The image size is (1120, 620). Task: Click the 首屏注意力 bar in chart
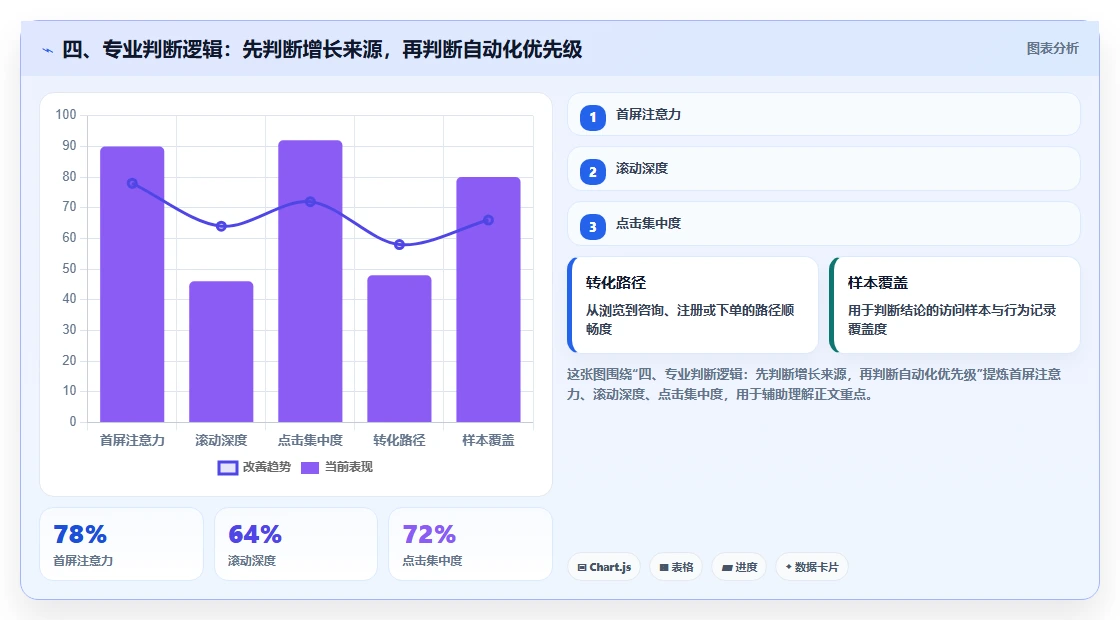pos(132,284)
